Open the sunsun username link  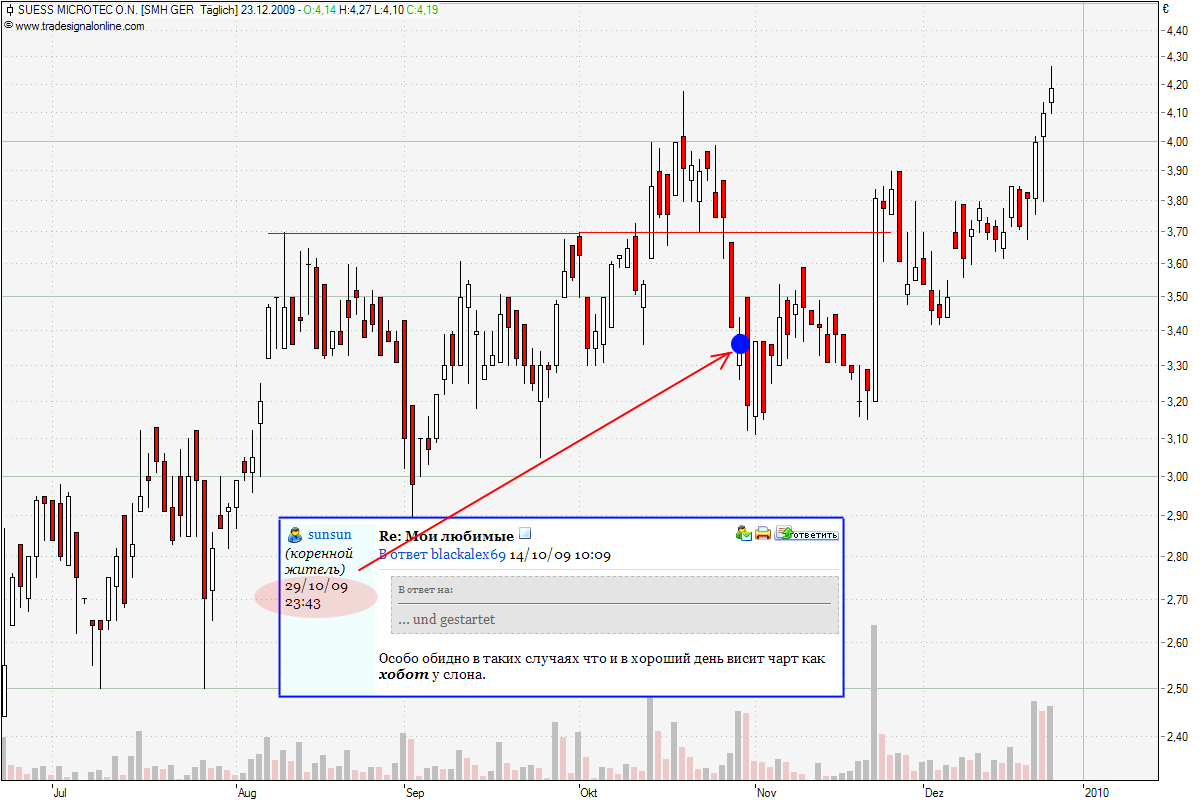click(x=329, y=535)
